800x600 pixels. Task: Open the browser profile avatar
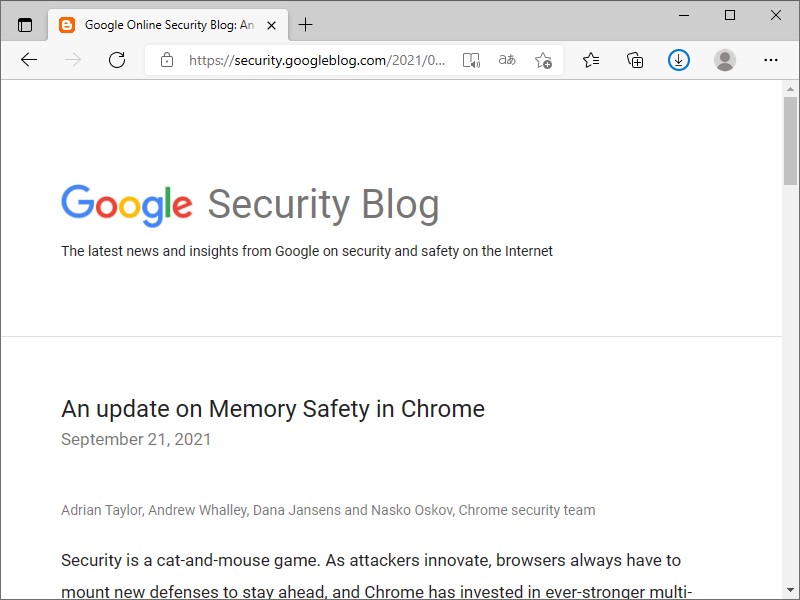[724, 60]
